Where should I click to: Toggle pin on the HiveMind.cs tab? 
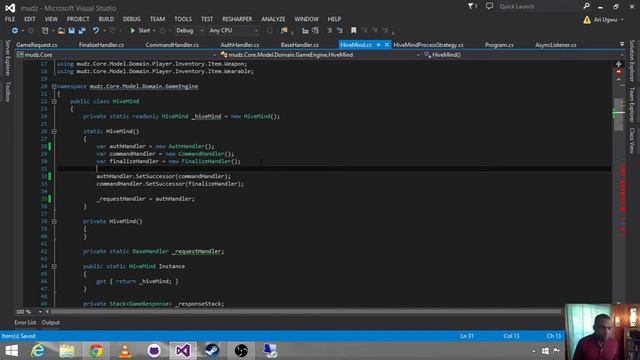click(x=378, y=45)
